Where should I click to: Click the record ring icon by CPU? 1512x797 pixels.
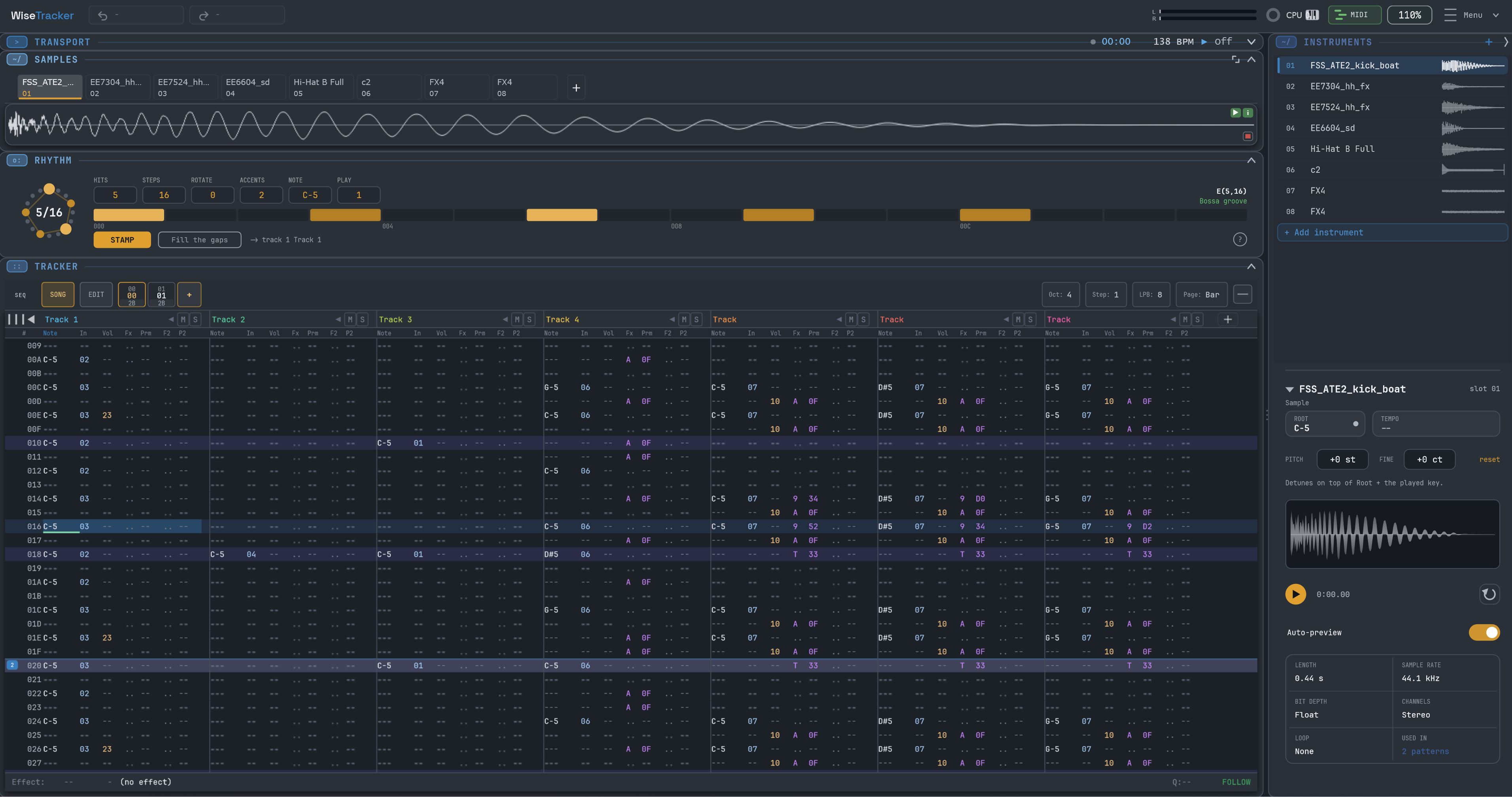1272,15
